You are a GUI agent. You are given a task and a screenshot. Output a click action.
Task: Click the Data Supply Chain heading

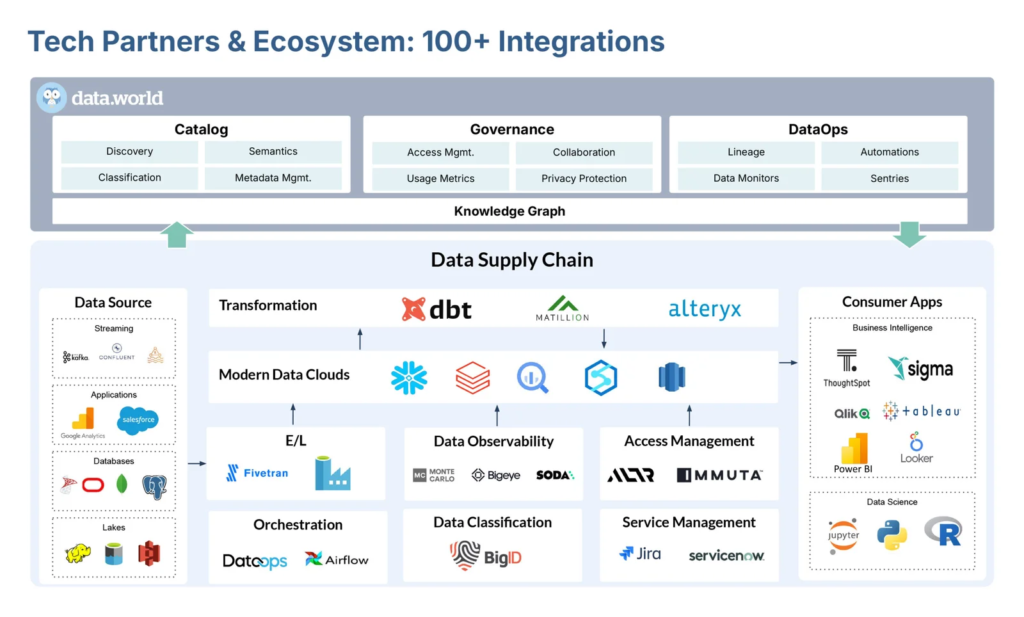(x=512, y=260)
